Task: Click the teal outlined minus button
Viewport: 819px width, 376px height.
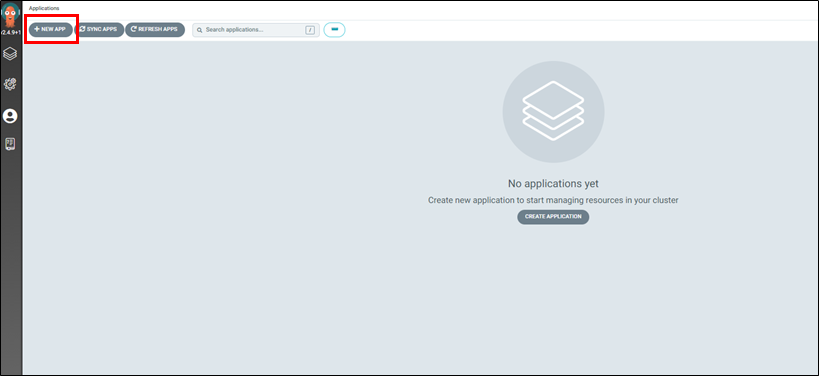Action: click(x=335, y=30)
